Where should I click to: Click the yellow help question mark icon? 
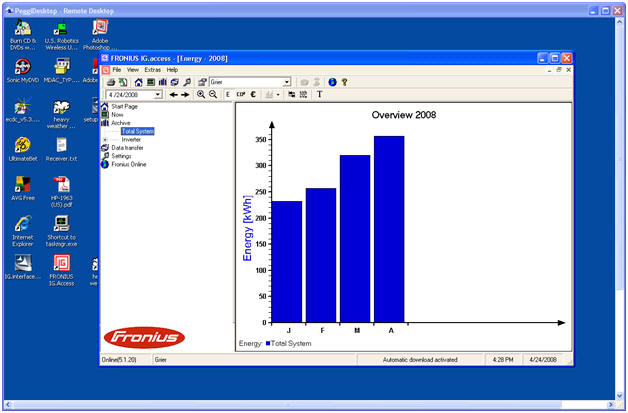coord(344,82)
